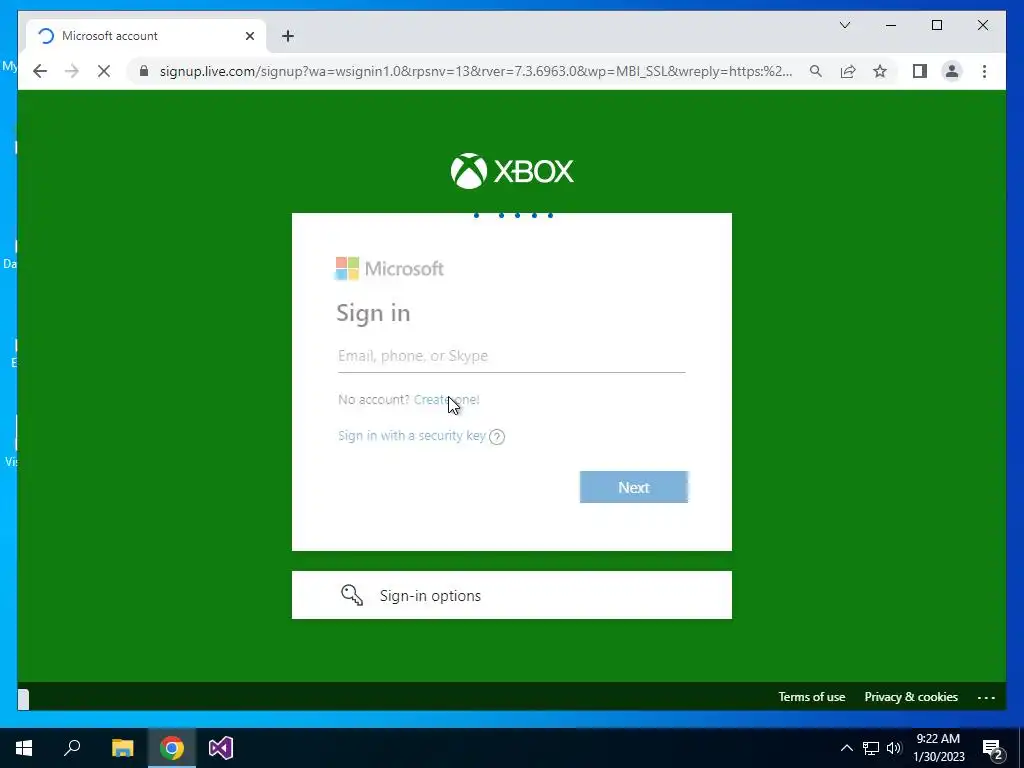1024x768 pixels.
Task: Open the Chrome profile avatar menu
Action: click(x=952, y=71)
